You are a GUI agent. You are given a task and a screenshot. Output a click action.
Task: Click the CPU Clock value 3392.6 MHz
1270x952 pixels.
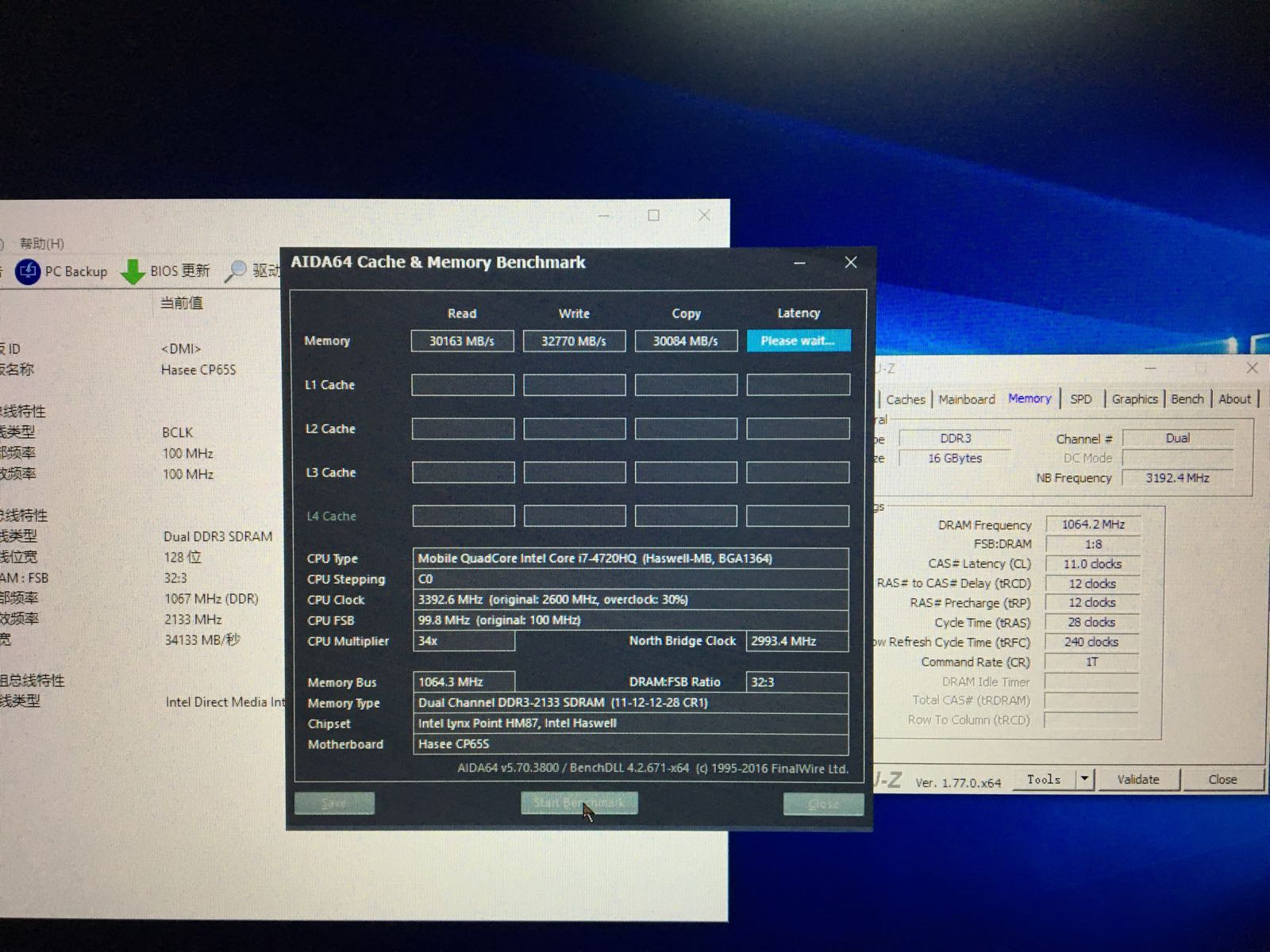[x=630, y=600]
